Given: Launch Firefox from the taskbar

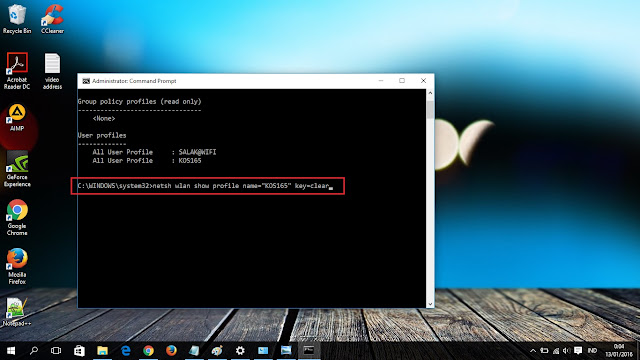Looking at the screenshot, I should pyautogui.click(x=171, y=351).
